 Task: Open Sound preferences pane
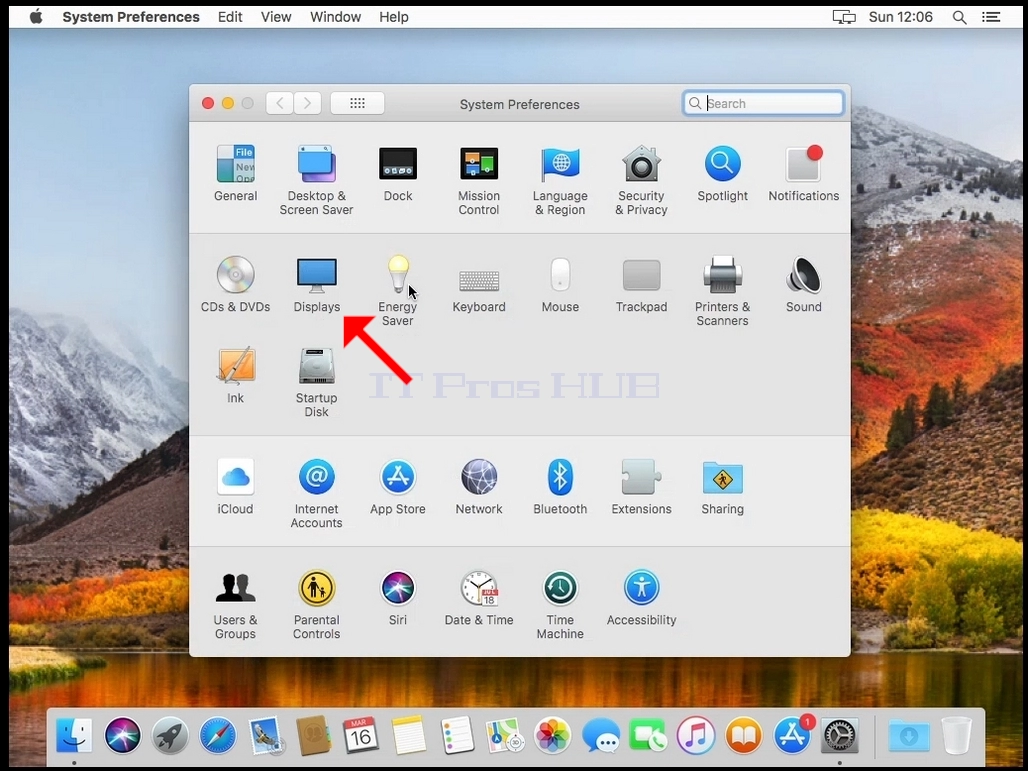pos(804,285)
